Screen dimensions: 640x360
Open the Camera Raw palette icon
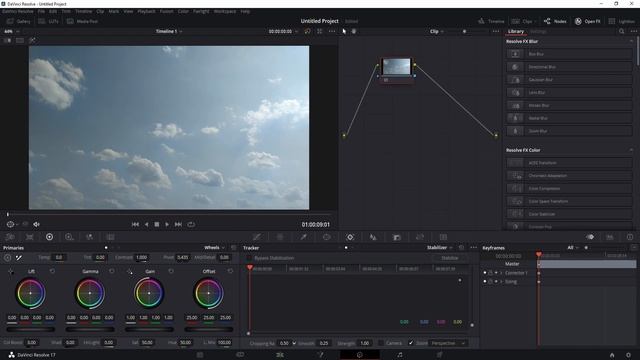click(10, 237)
